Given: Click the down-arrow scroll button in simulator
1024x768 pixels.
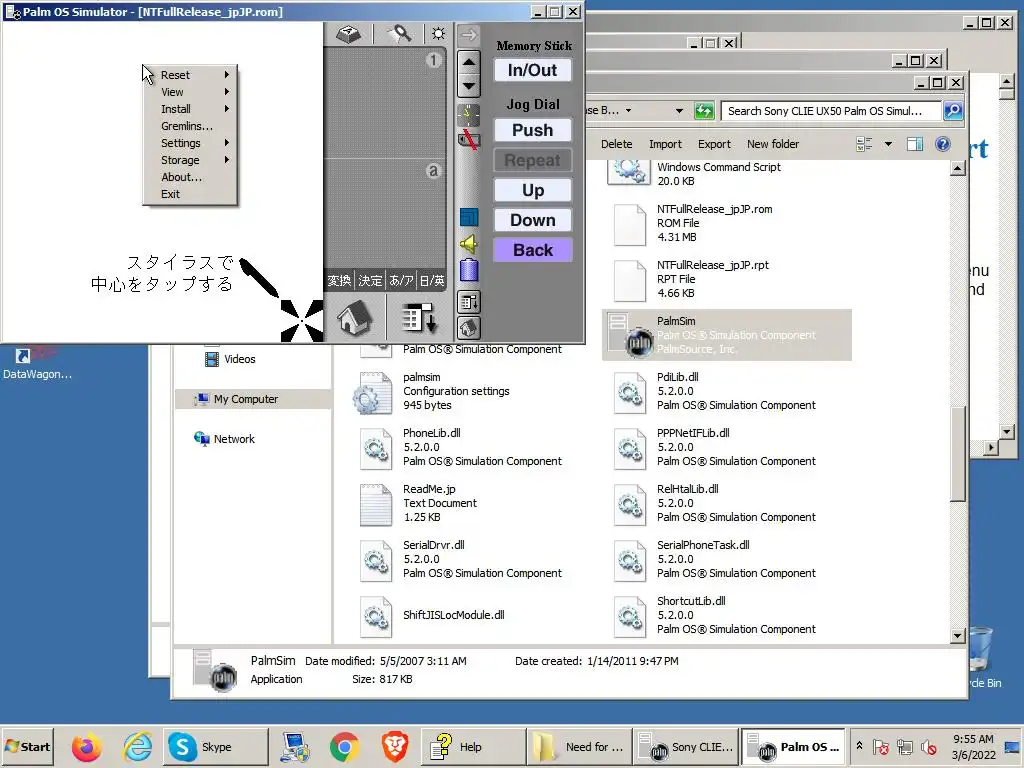Looking at the screenshot, I should click(468, 86).
